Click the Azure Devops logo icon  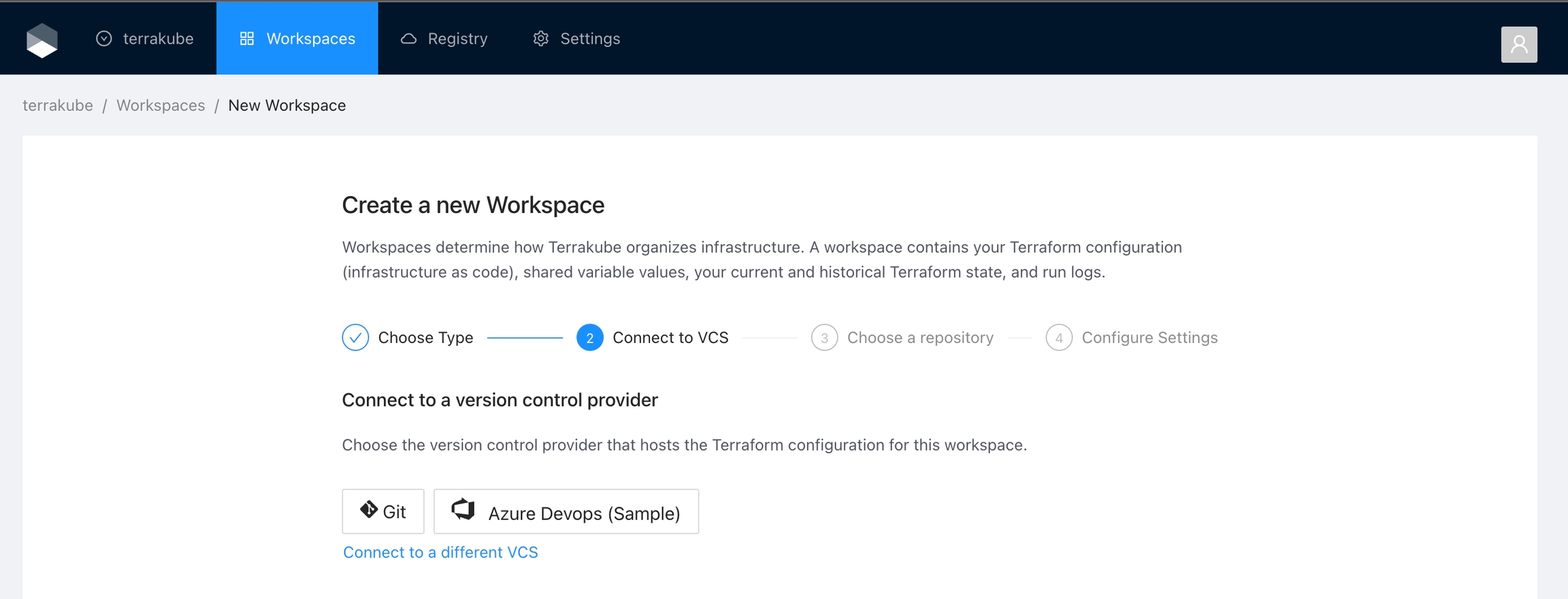pos(463,509)
